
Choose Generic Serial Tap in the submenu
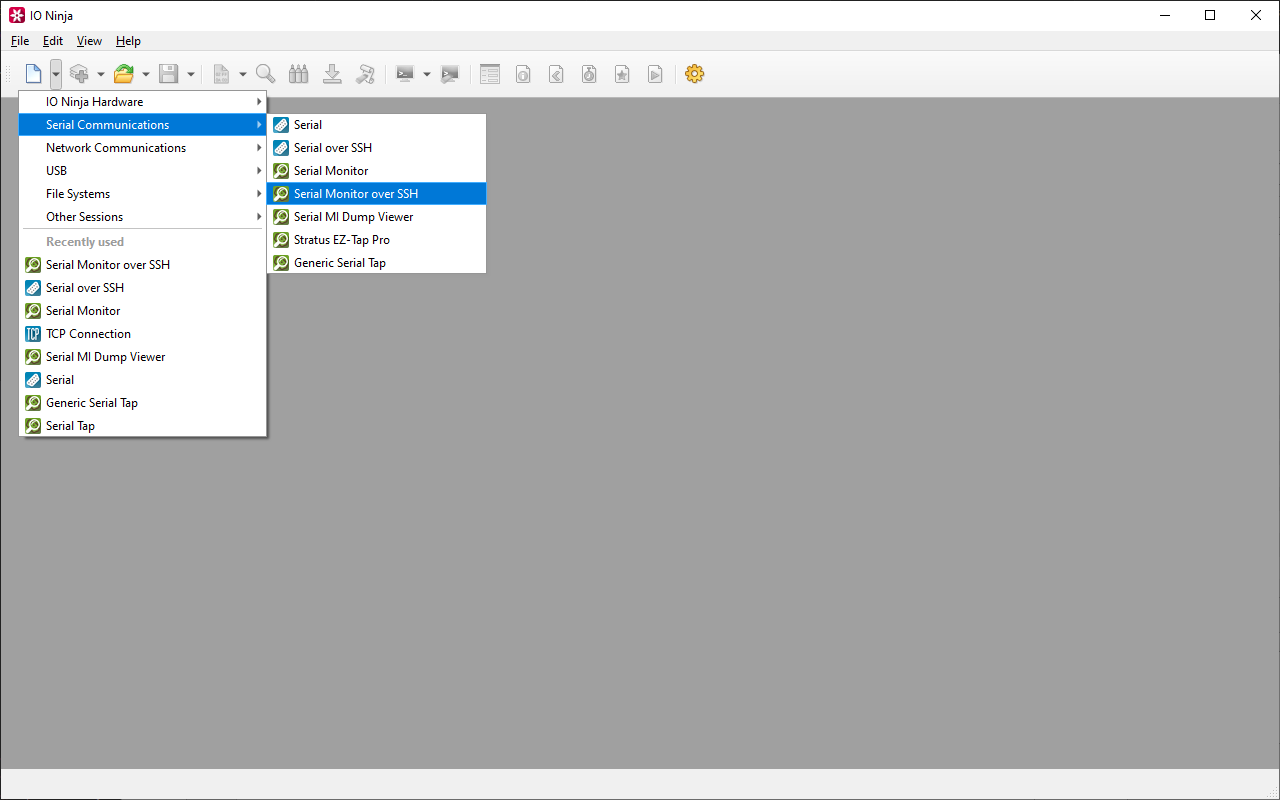click(377, 263)
